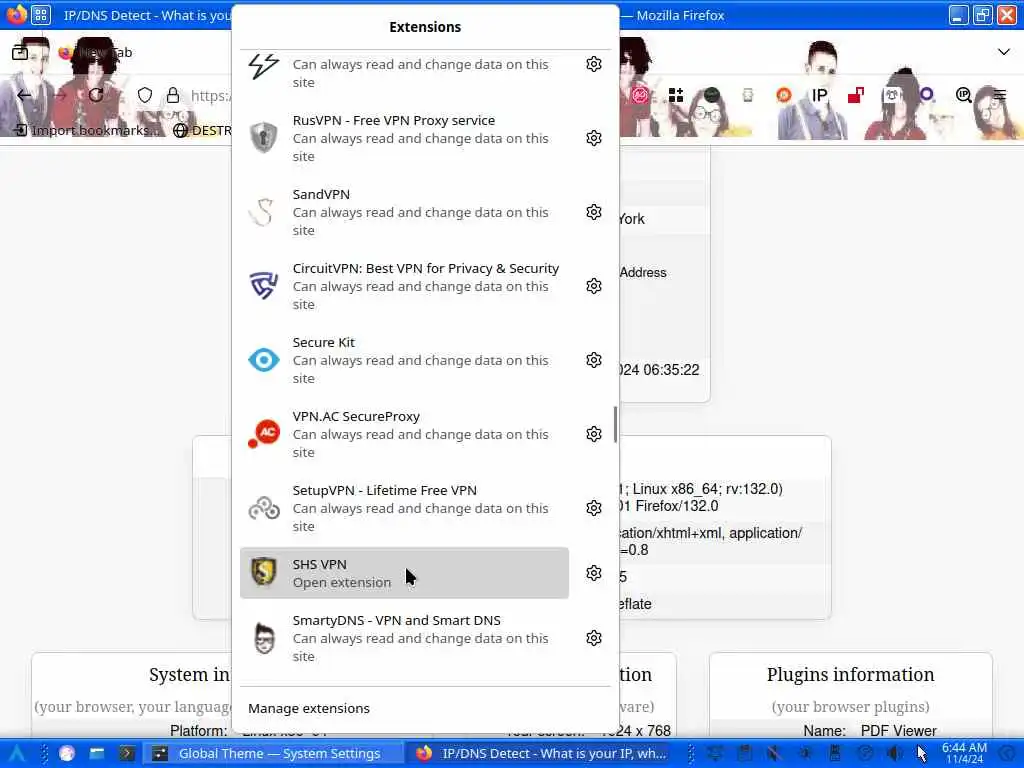Launch the terminal icon in taskbar
The height and width of the screenshot is (768, 1024).
(127, 753)
